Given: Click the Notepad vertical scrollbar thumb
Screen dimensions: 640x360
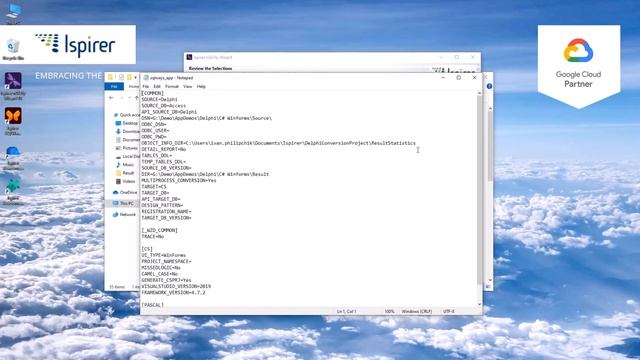Looking at the screenshot, I should point(479,190).
